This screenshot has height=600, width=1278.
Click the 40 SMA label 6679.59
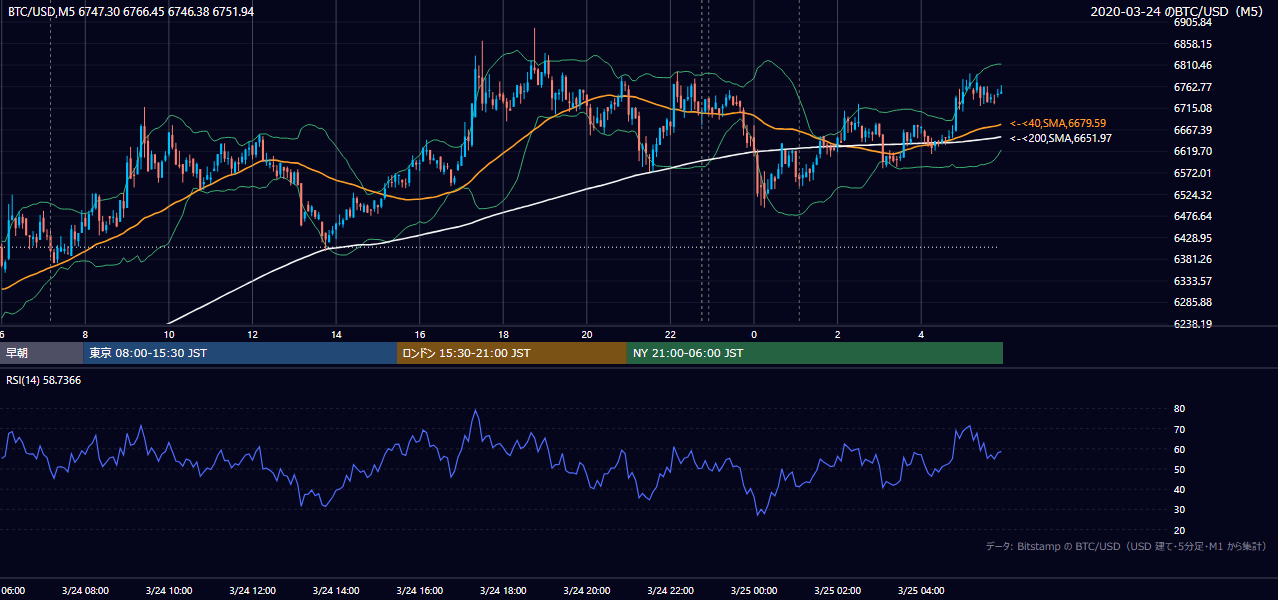1057,123
